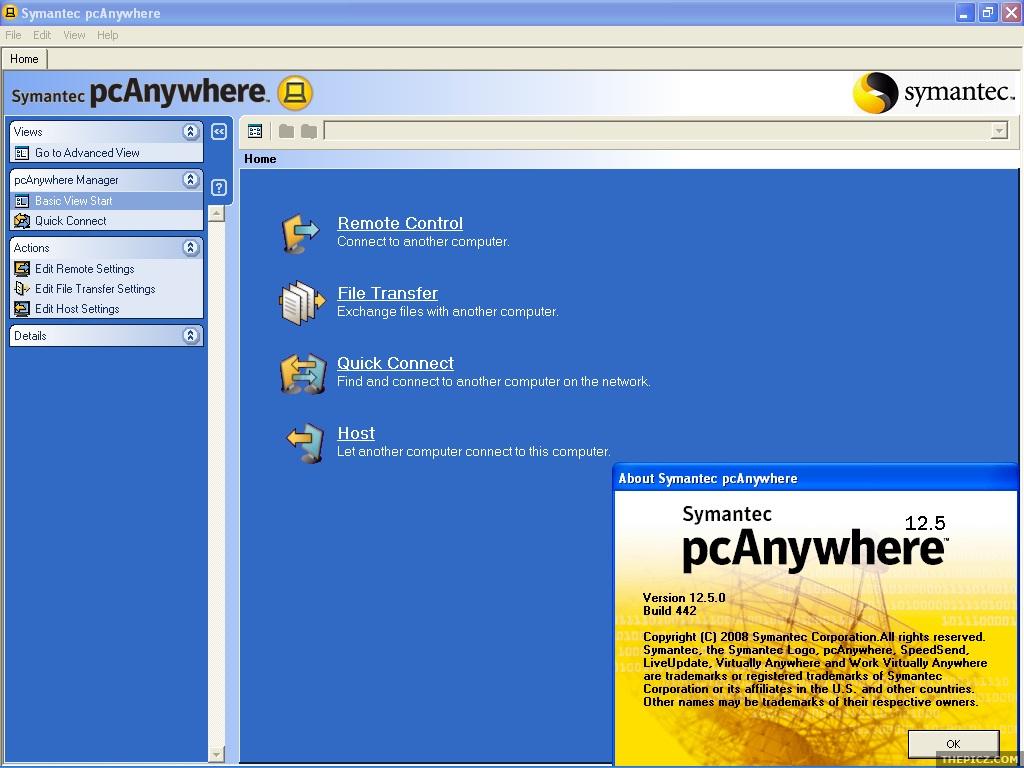The width and height of the screenshot is (1024, 768).
Task: Collapse the Details panel
Action: (190, 336)
